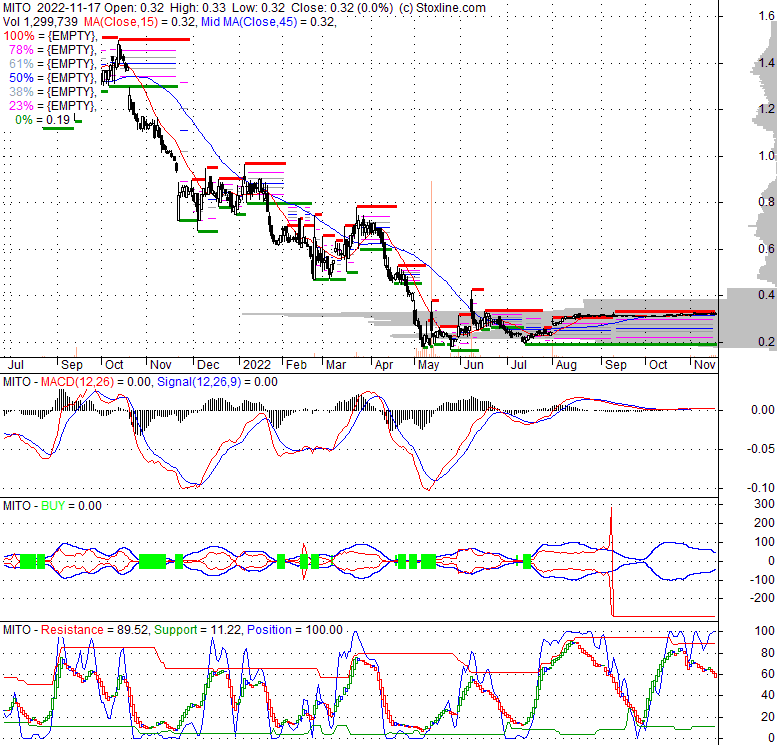
Task: Click the 20 oscillator axis value
Action: click(x=768, y=717)
